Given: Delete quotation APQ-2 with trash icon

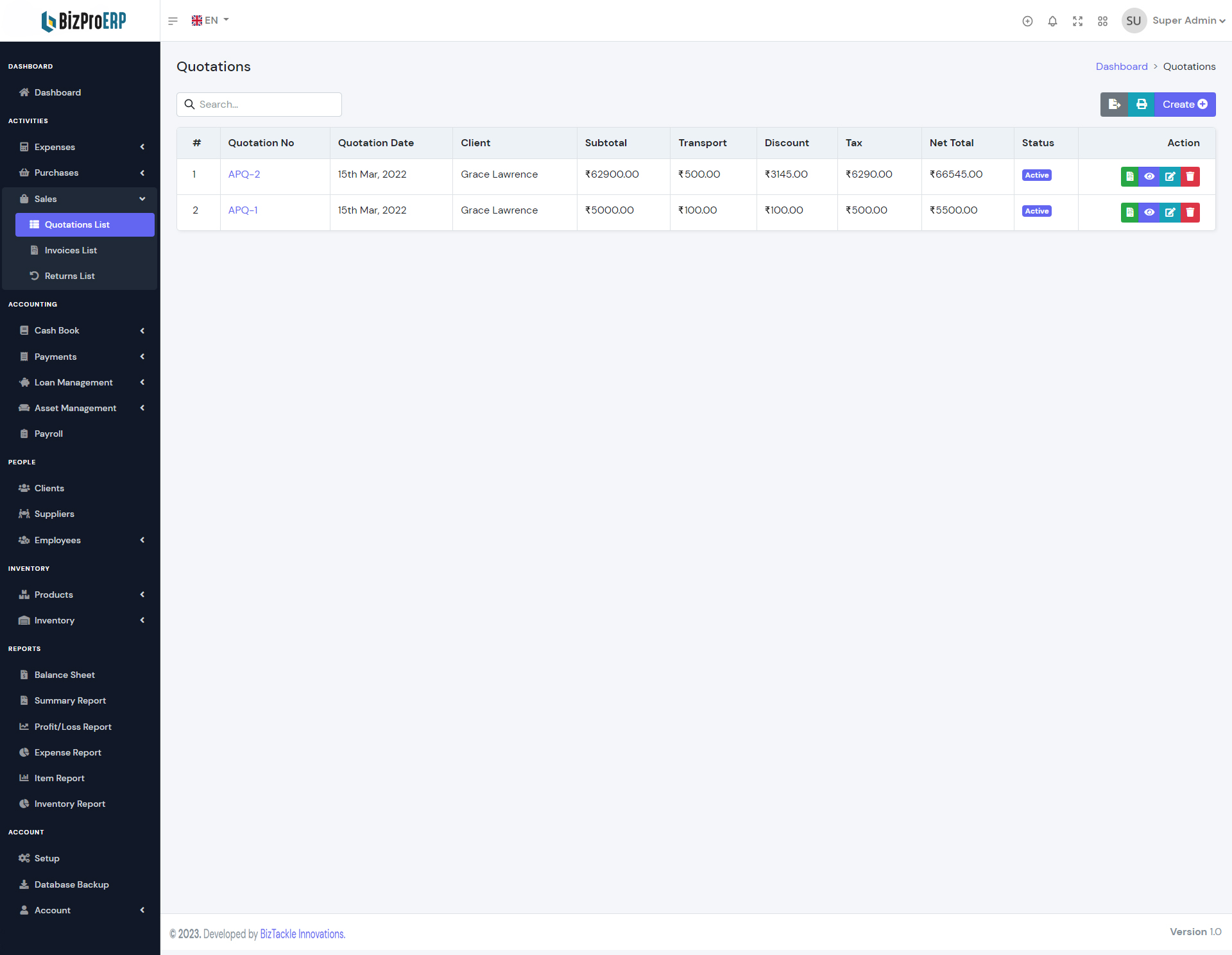Looking at the screenshot, I should pyautogui.click(x=1190, y=176).
